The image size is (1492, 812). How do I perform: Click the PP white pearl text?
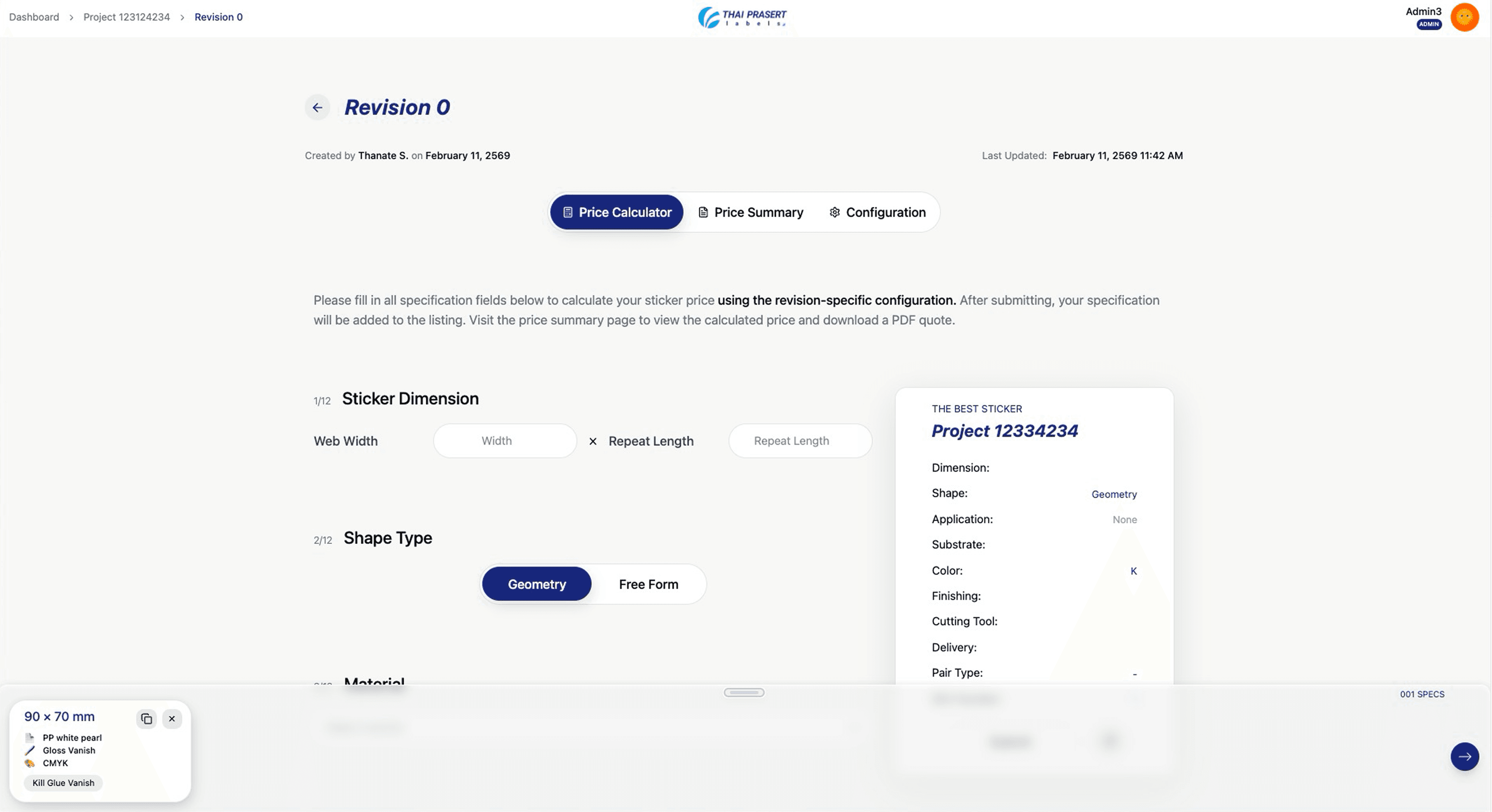(x=72, y=738)
